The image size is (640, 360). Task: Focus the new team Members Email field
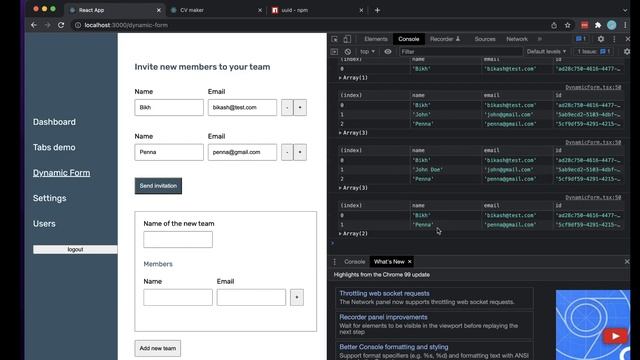pyautogui.click(x=251, y=298)
